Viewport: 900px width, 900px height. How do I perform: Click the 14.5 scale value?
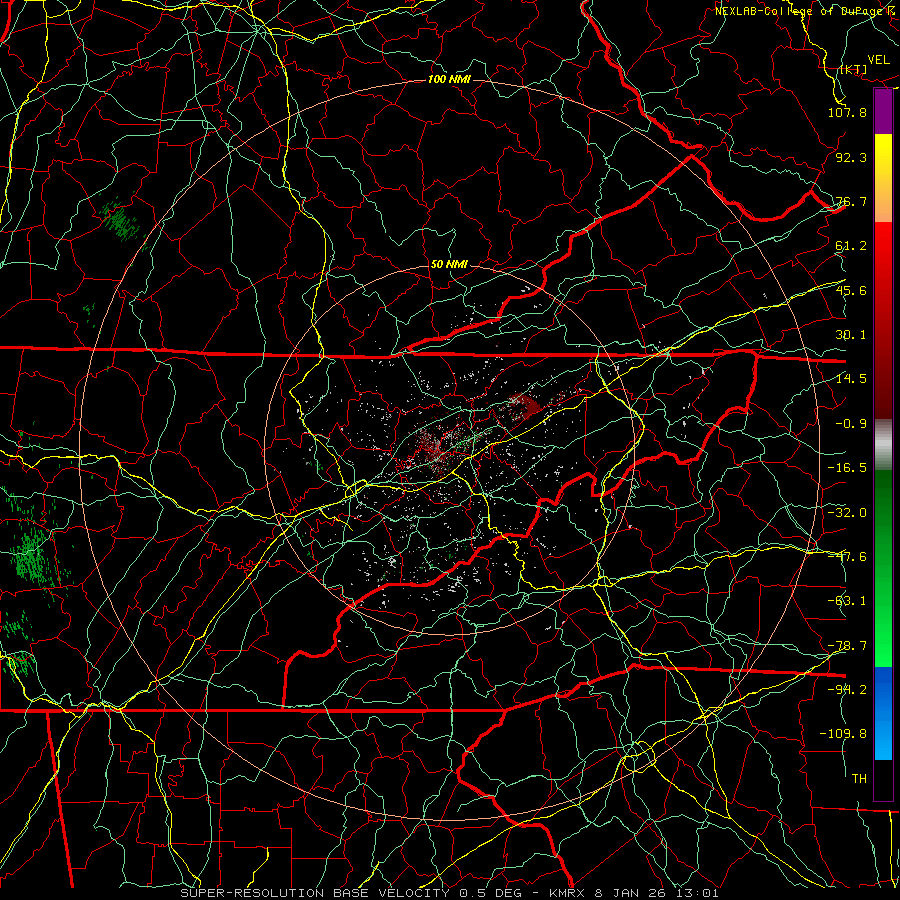coord(851,379)
